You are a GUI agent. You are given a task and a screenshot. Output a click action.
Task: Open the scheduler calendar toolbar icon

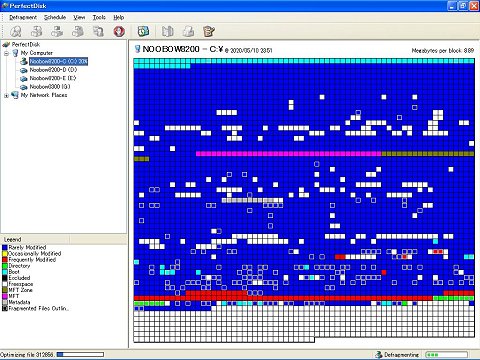(143, 31)
